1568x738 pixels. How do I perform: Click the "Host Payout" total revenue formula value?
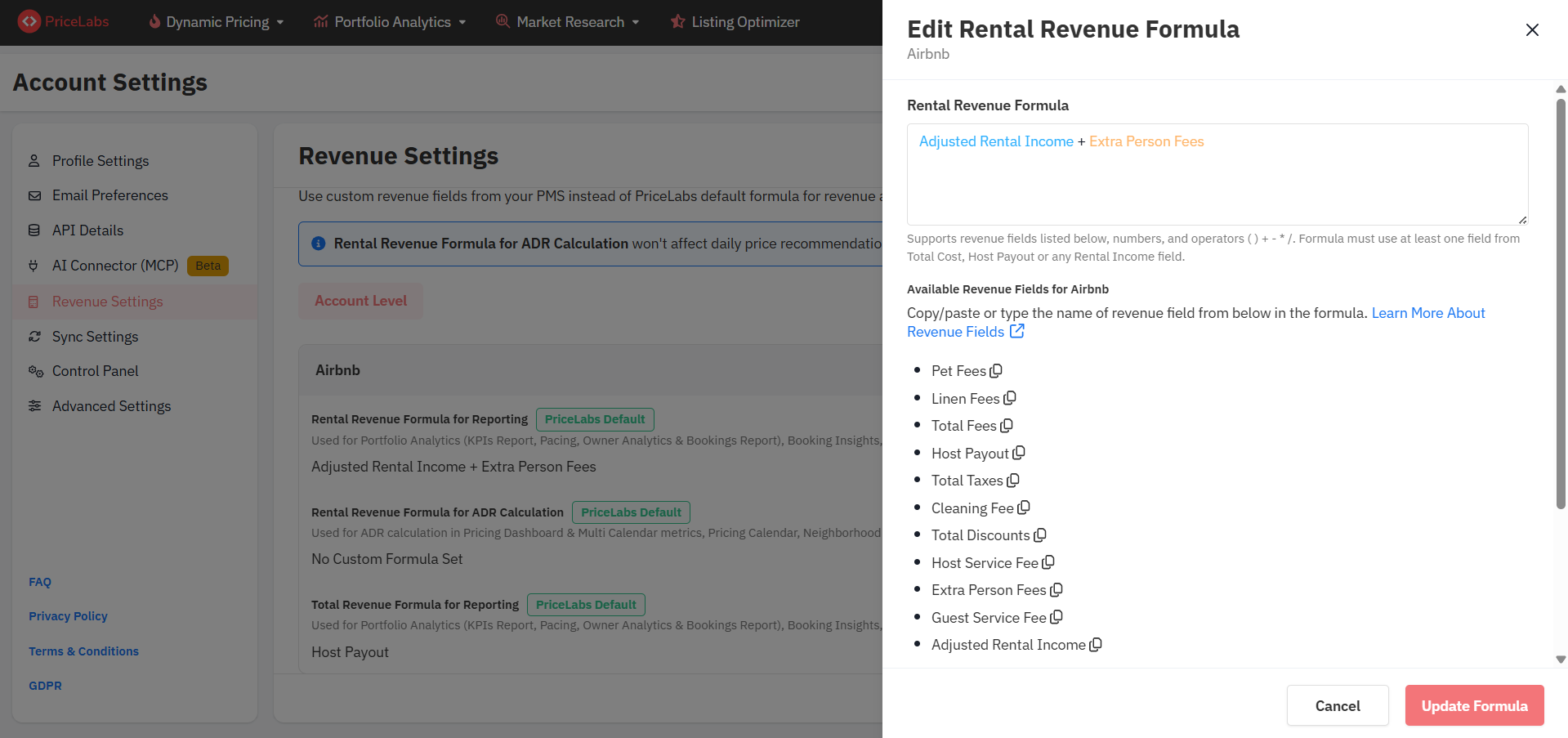pyautogui.click(x=350, y=652)
